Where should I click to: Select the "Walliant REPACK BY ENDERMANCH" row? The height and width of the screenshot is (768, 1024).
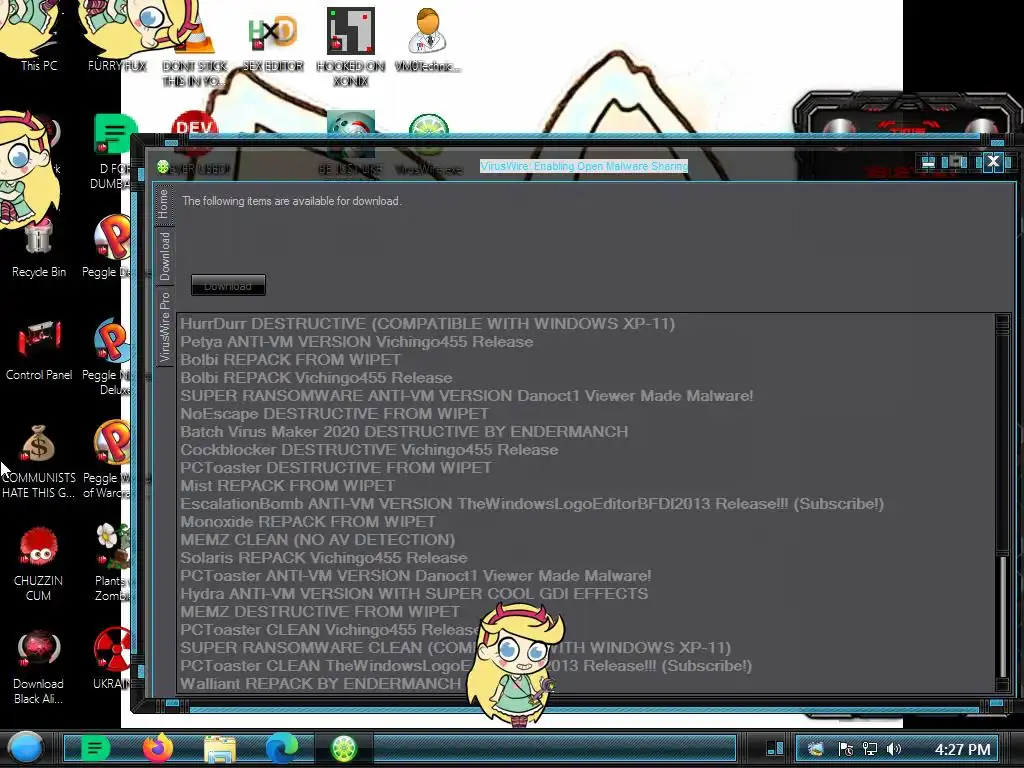(586, 684)
